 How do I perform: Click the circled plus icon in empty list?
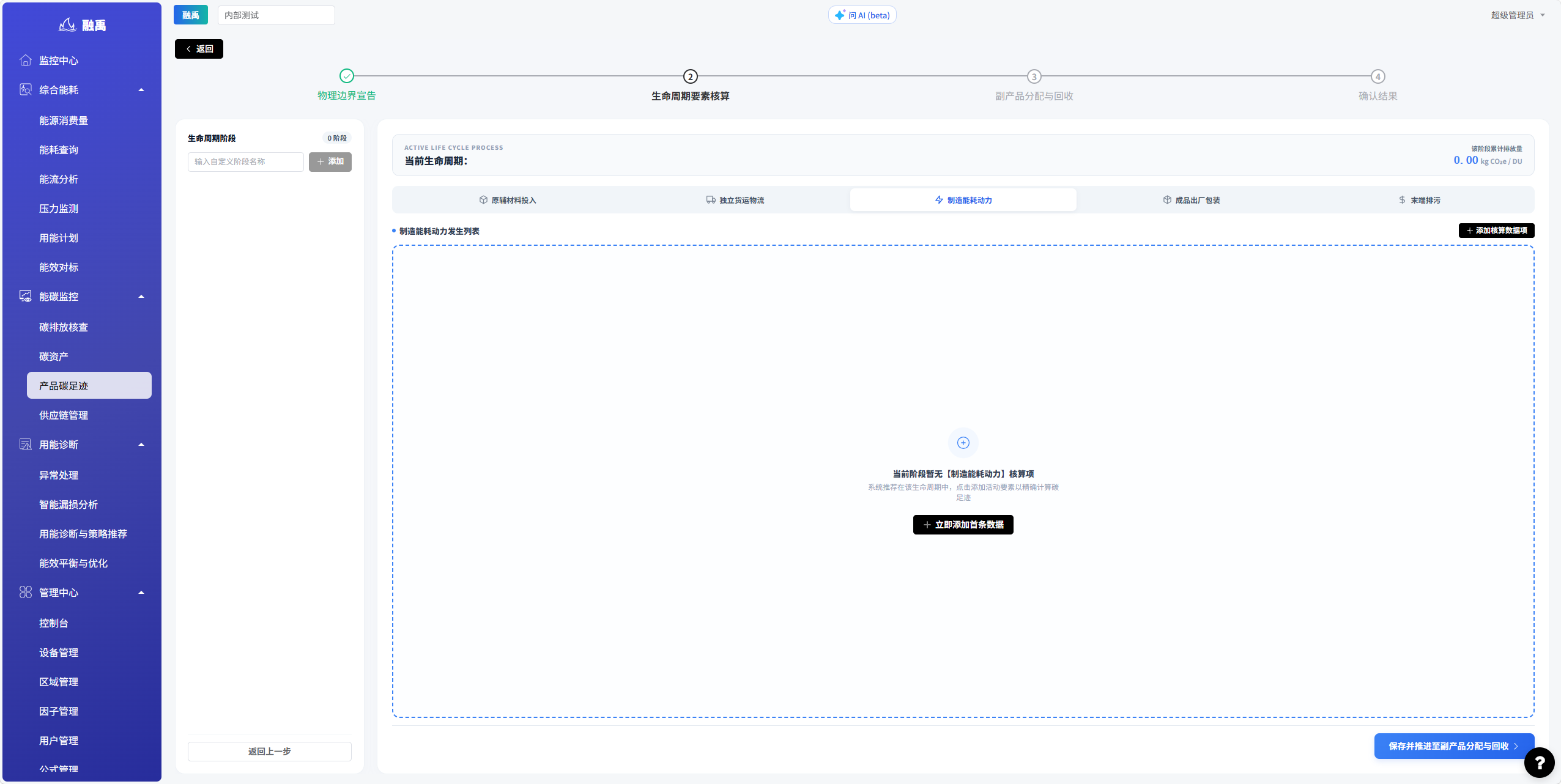(963, 443)
